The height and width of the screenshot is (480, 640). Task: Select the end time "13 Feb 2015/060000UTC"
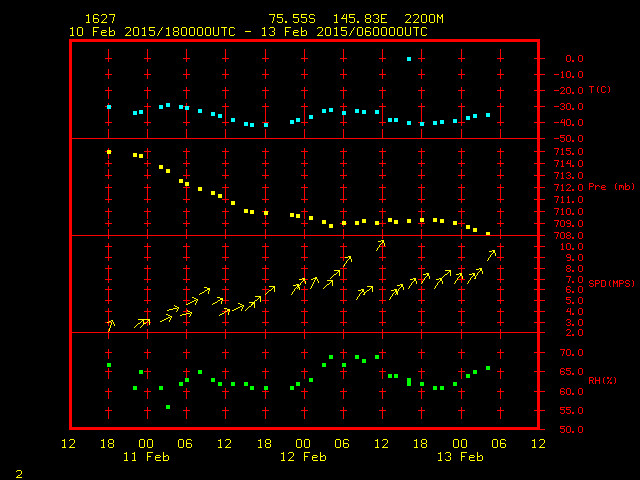[344, 32]
